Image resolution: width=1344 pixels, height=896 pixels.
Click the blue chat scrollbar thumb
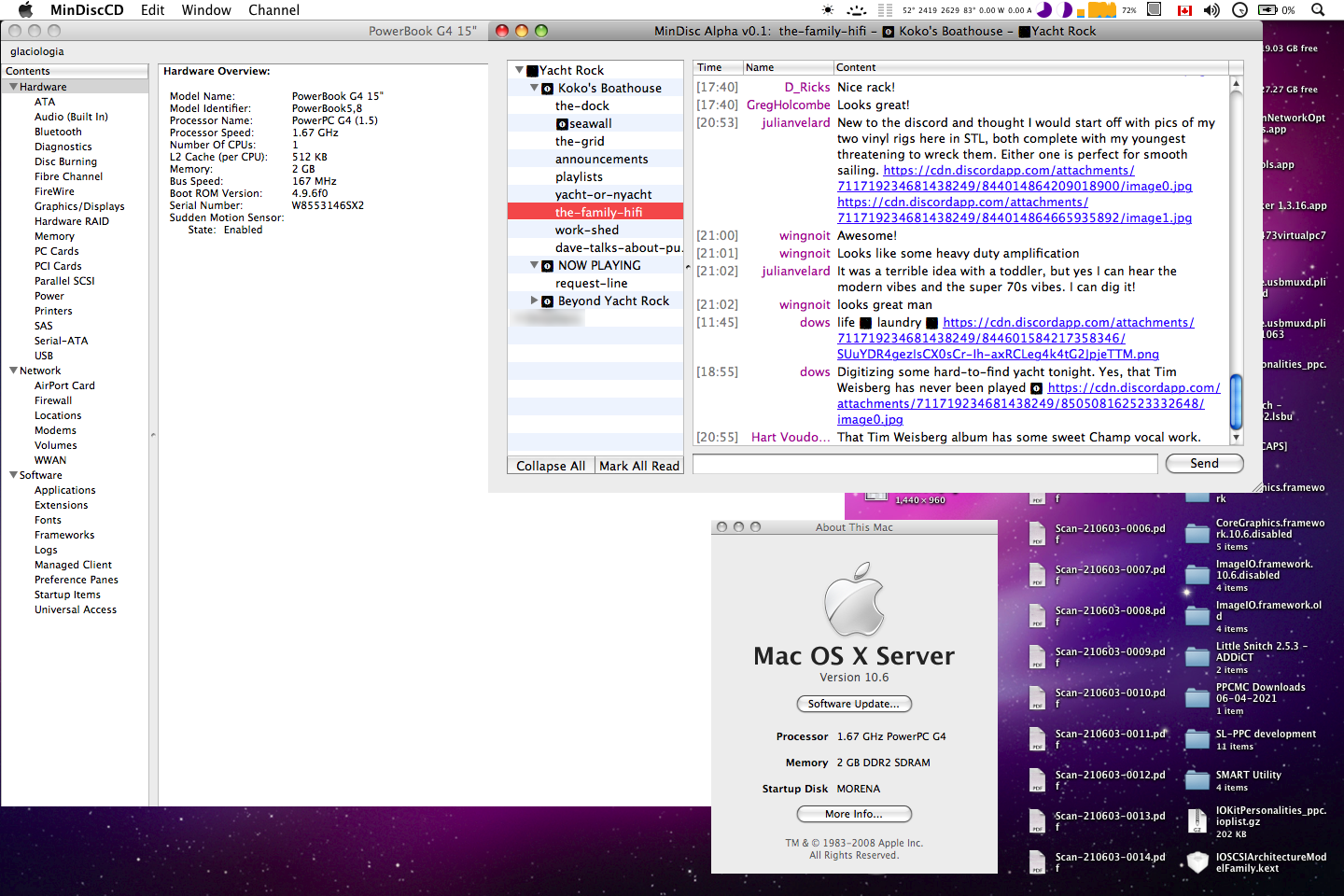(1236, 401)
